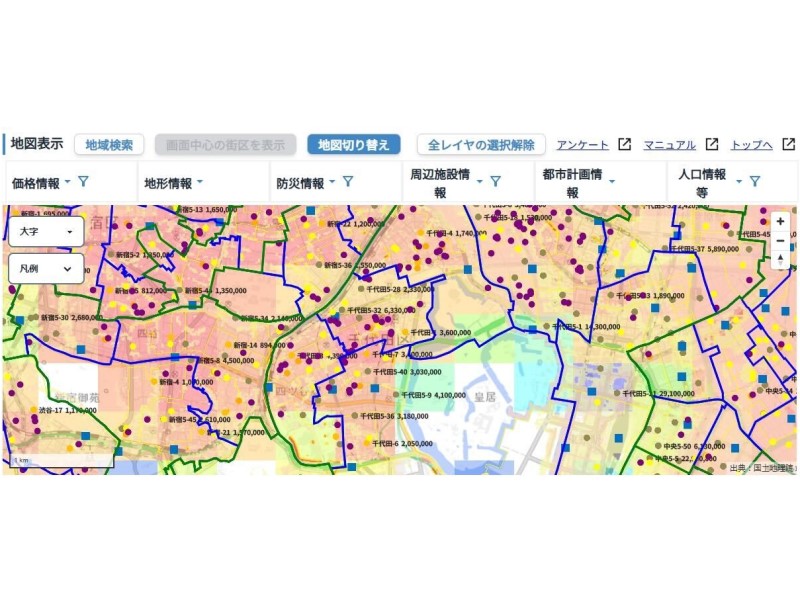Viewport: 800px width, 600px height.
Task: Click the external link icon beside アンケート
Action: (x=625, y=144)
